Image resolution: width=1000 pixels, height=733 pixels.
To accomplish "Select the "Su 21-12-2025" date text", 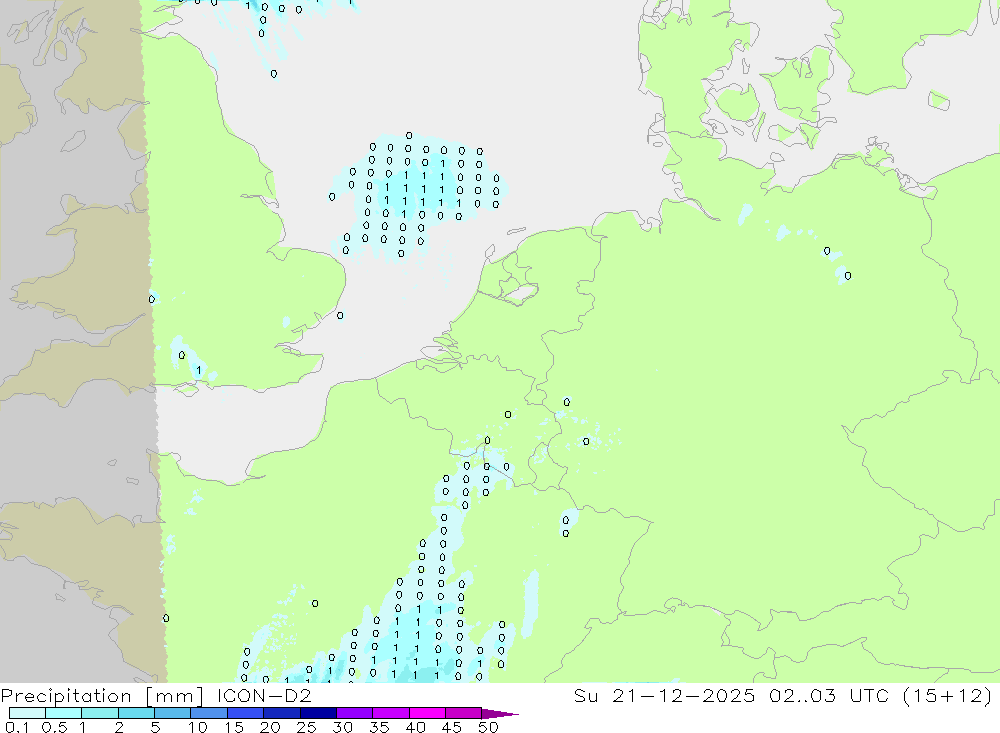I will click(x=664, y=695).
